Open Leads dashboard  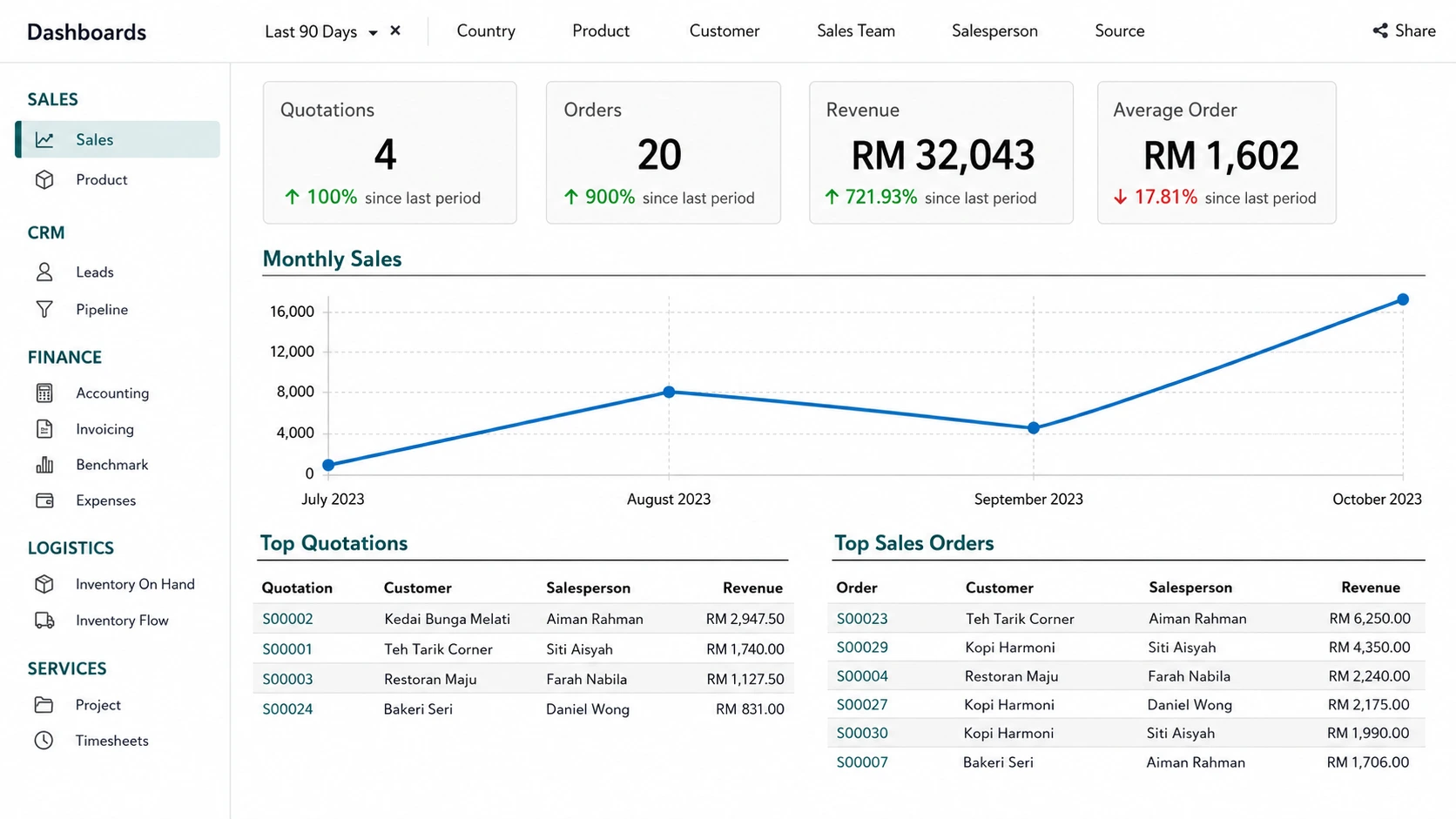tap(95, 272)
